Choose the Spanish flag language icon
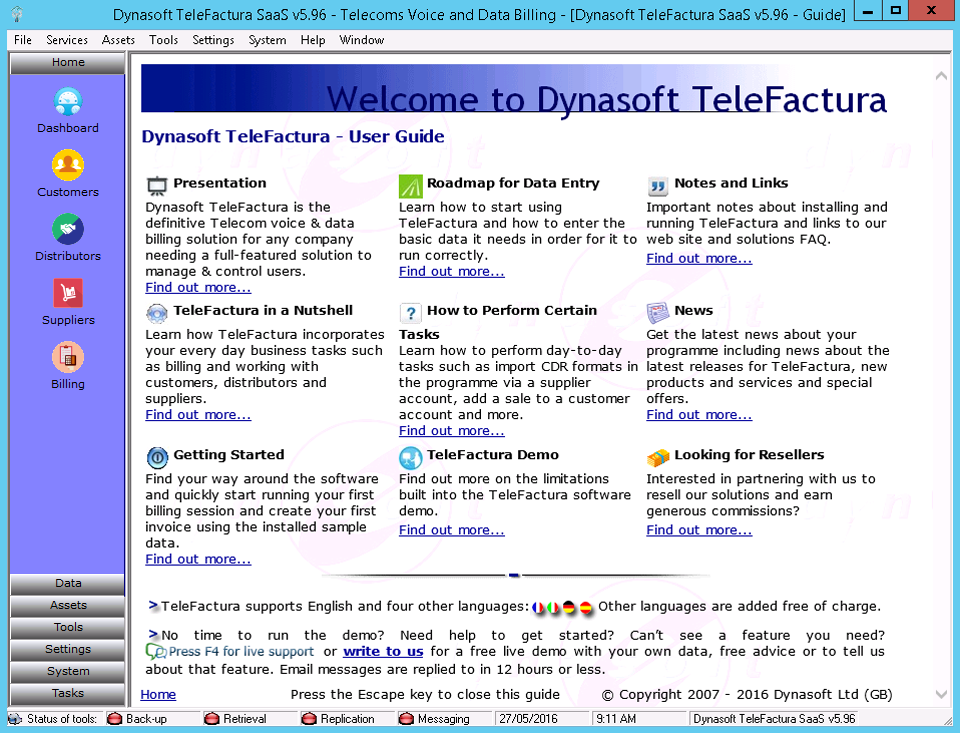Screen dimensions: 960x733 (586, 607)
